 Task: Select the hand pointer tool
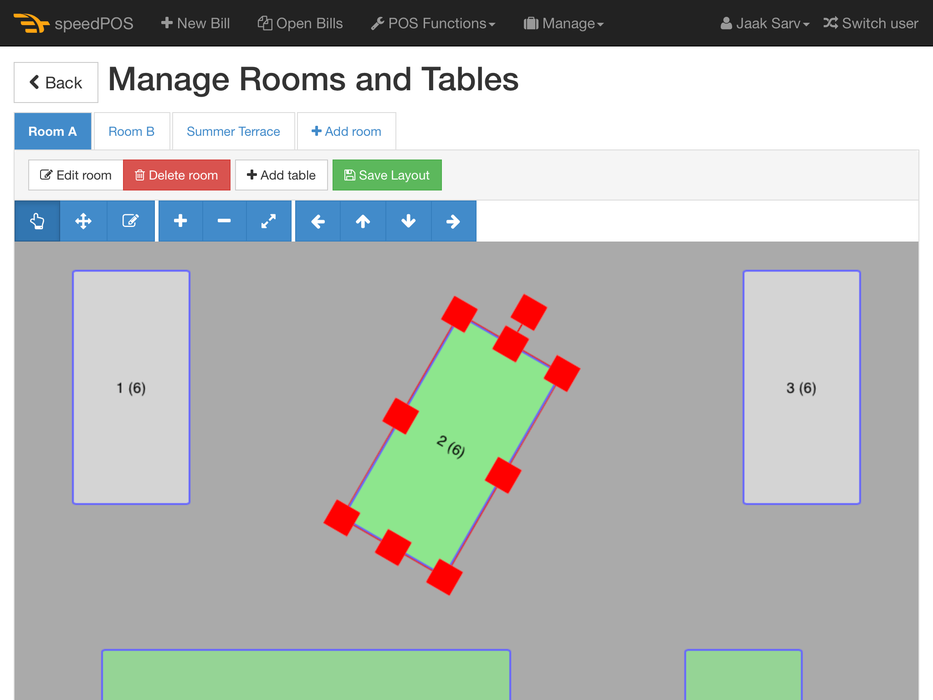[37, 221]
